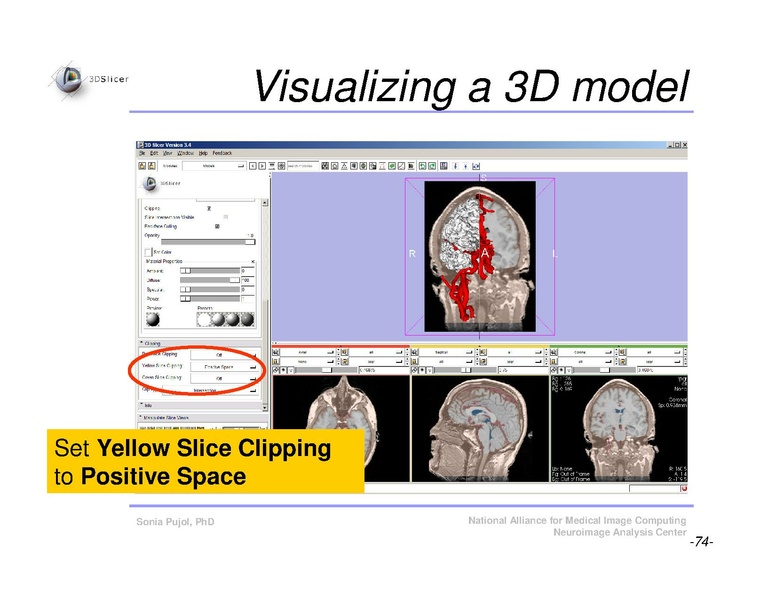Collapse the Clipping section header
This screenshot has height=600, width=776.
click(200, 343)
